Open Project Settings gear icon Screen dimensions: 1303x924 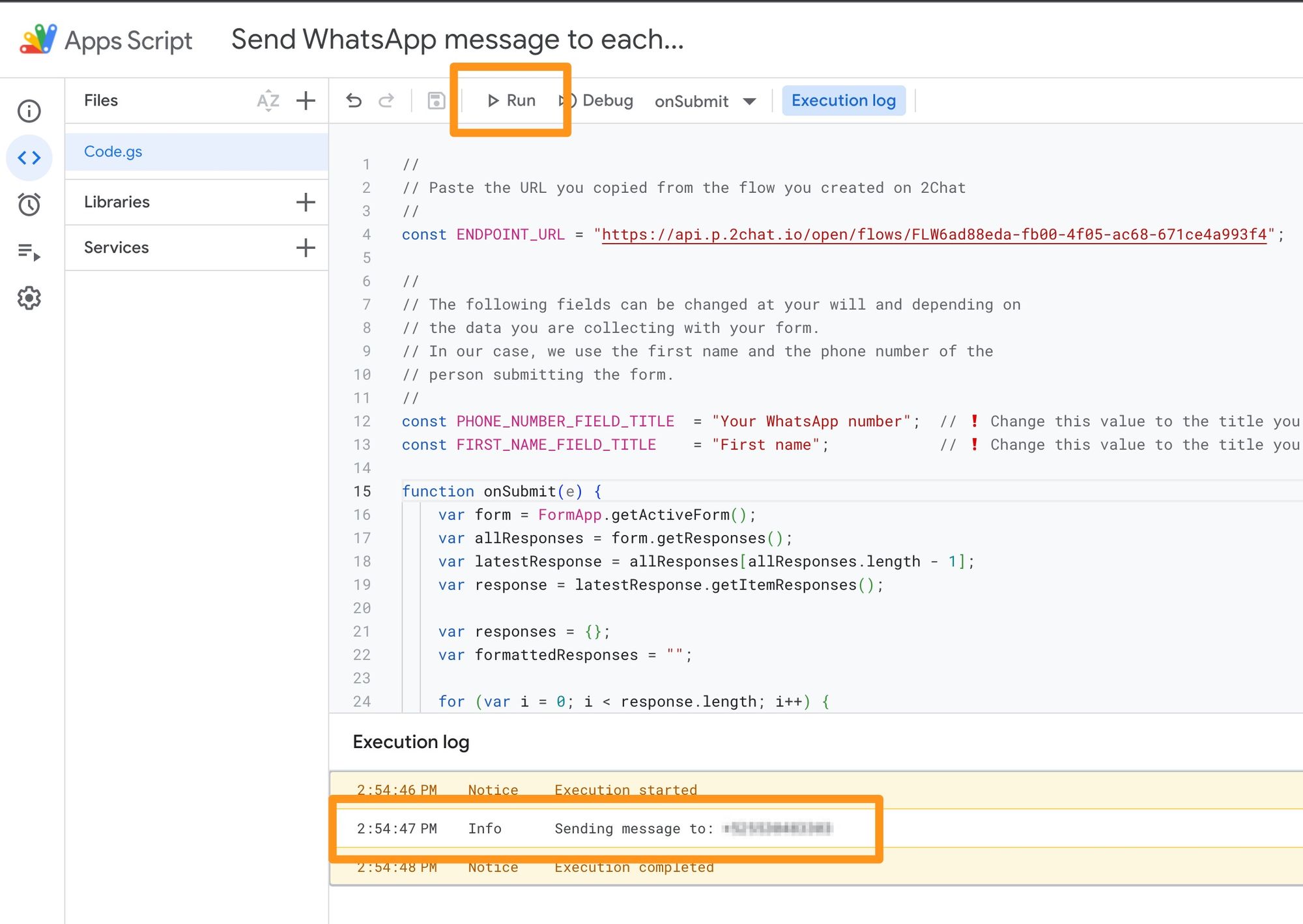[x=29, y=298]
